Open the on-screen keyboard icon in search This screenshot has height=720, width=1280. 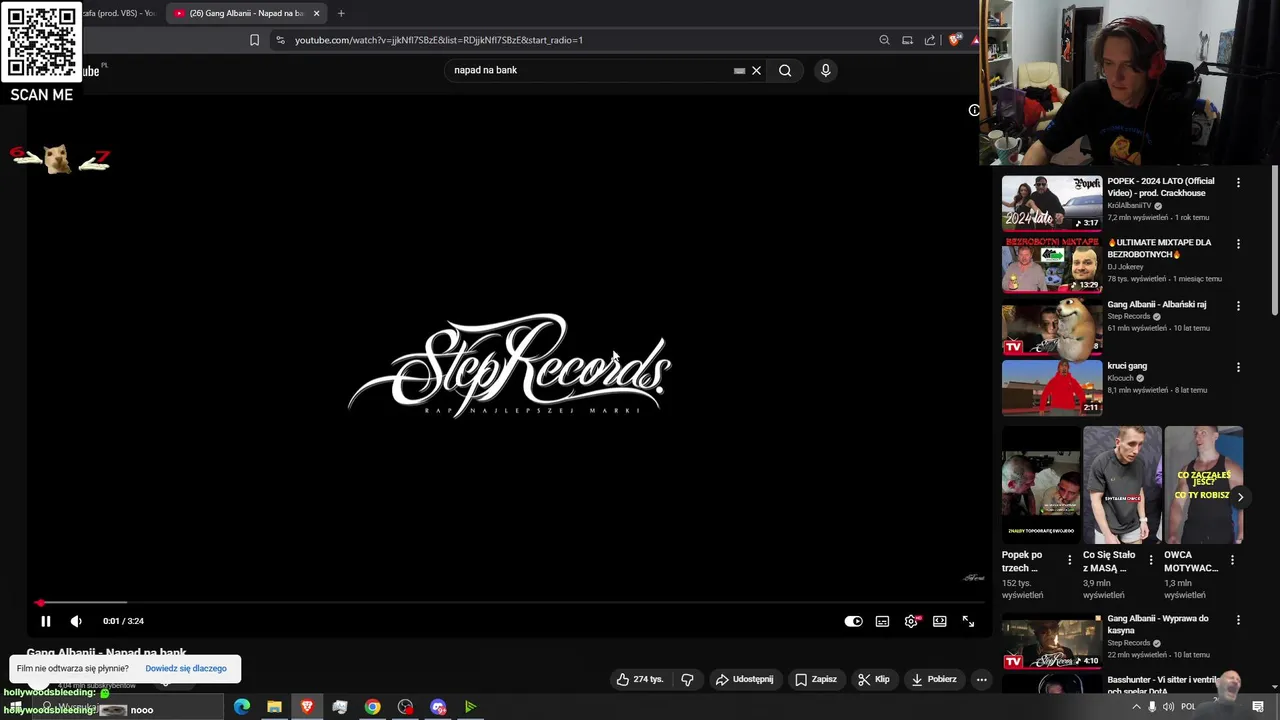pos(739,70)
